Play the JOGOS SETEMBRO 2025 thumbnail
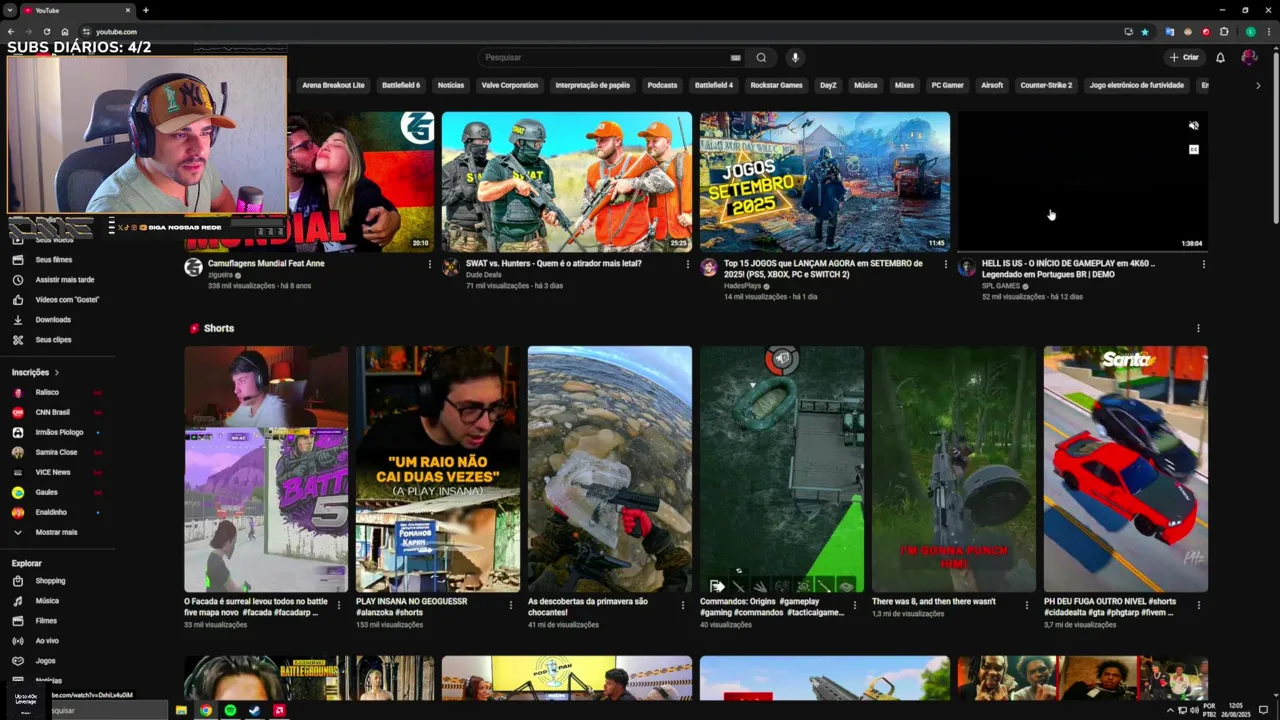 pos(825,181)
